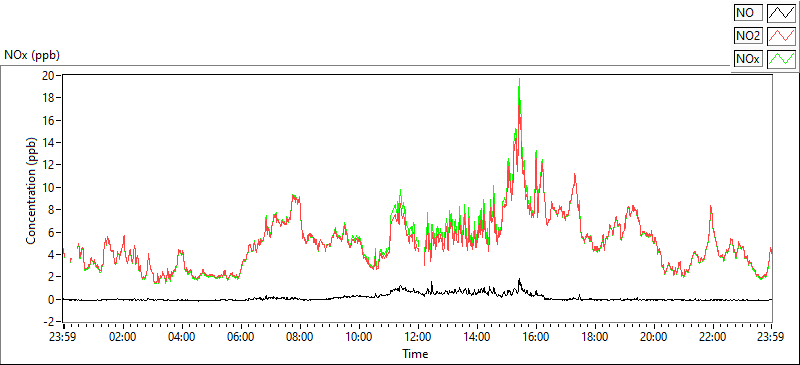The height and width of the screenshot is (365, 800).
Task: Click the 08:00 time axis label
Action: point(299,337)
